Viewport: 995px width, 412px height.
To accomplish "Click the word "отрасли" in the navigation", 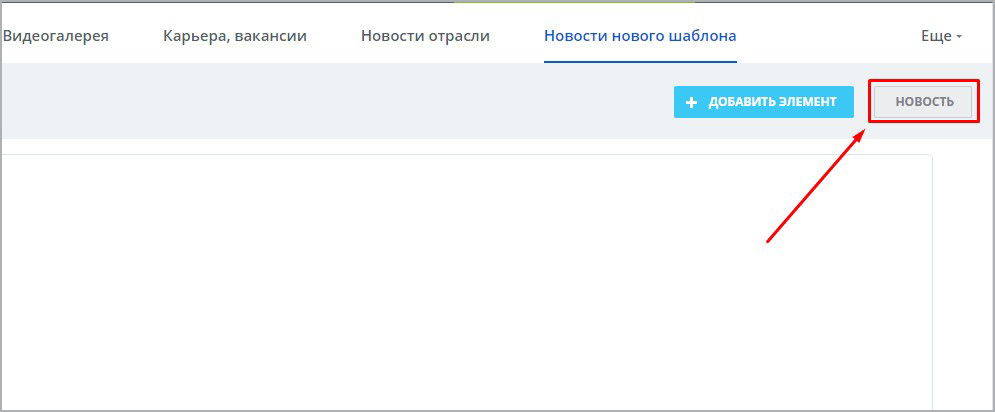I will [x=459, y=36].
